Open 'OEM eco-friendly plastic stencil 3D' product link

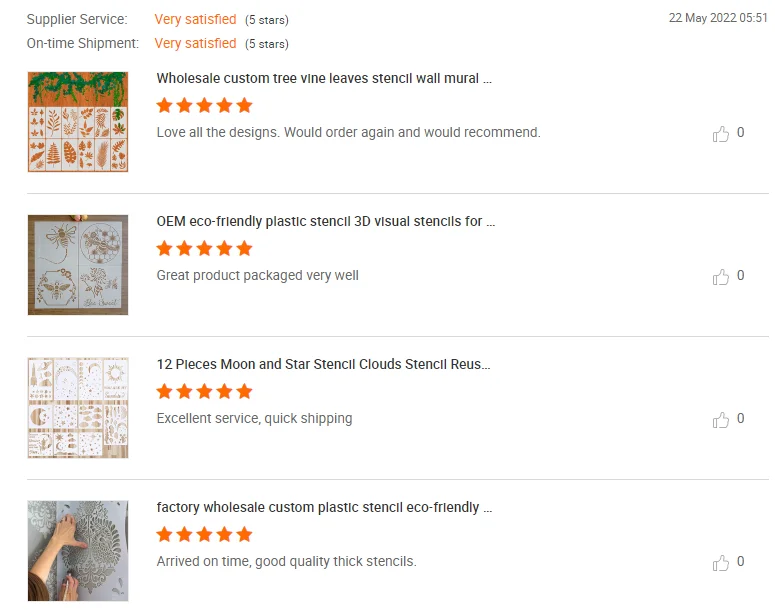click(326, 221)
